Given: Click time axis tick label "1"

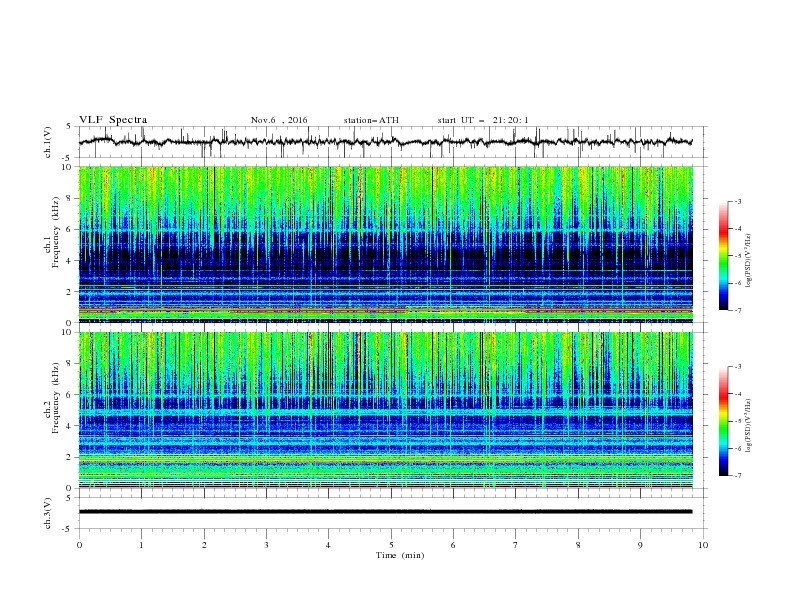Looking at the screenshot, I should coord(141,545).
